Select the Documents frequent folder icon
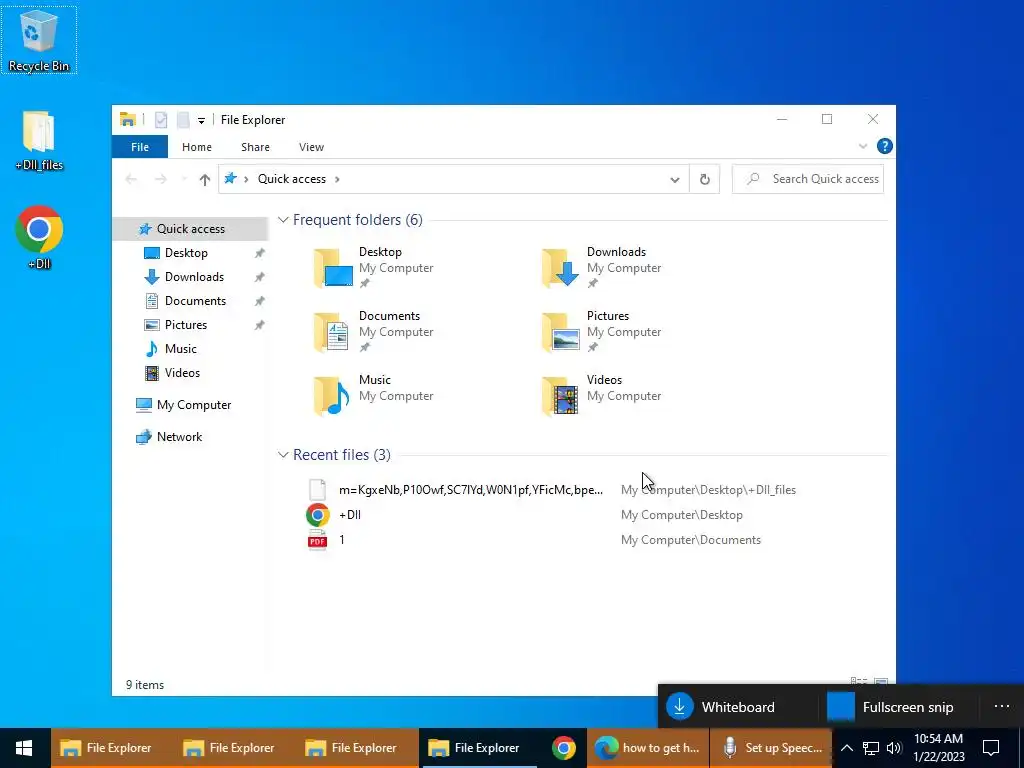This screenshot has width=1024, height=768. [x=333, y=332]
